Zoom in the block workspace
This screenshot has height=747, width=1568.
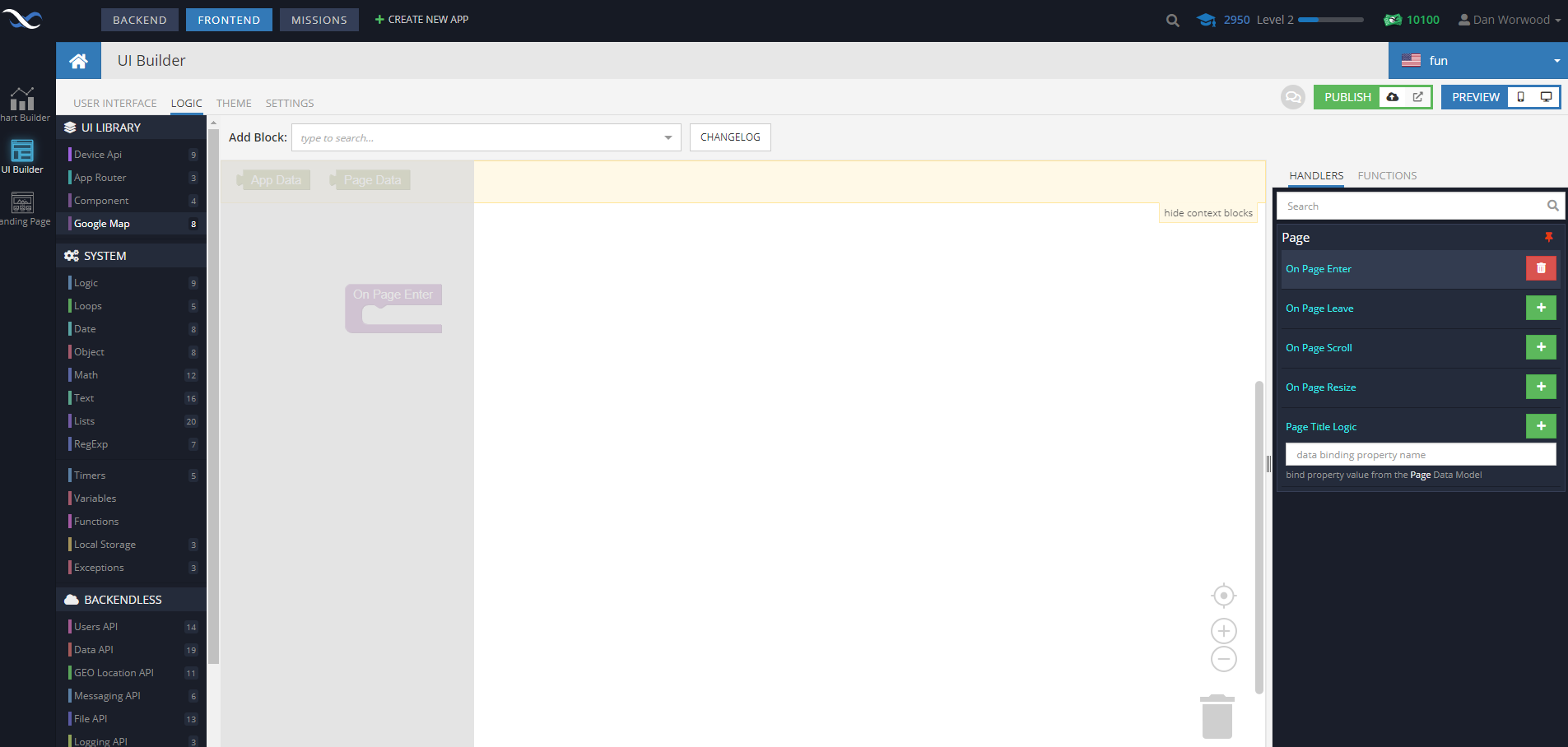tap(1224, 631)
